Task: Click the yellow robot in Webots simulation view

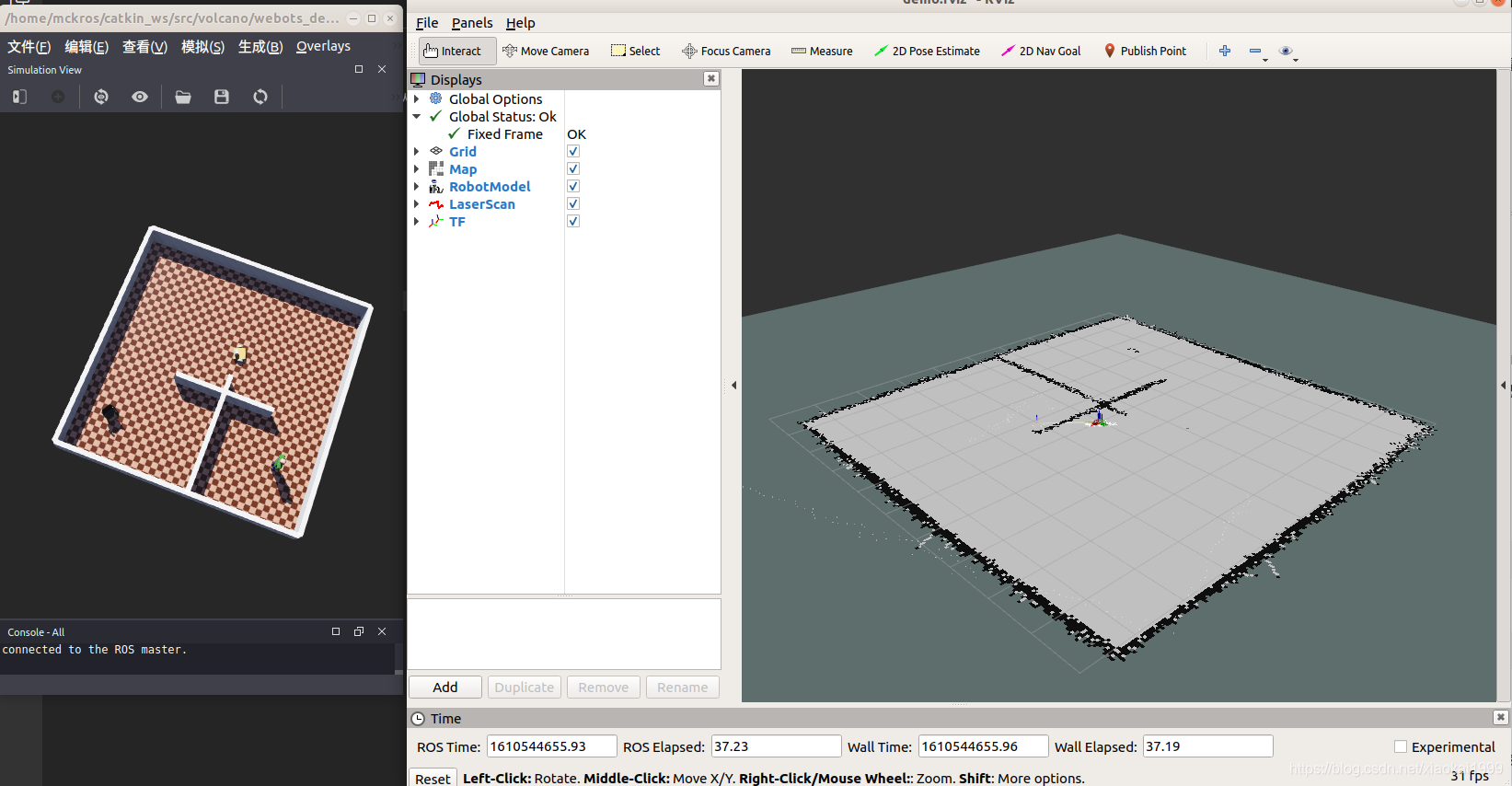Action: [x=240, y=353]
